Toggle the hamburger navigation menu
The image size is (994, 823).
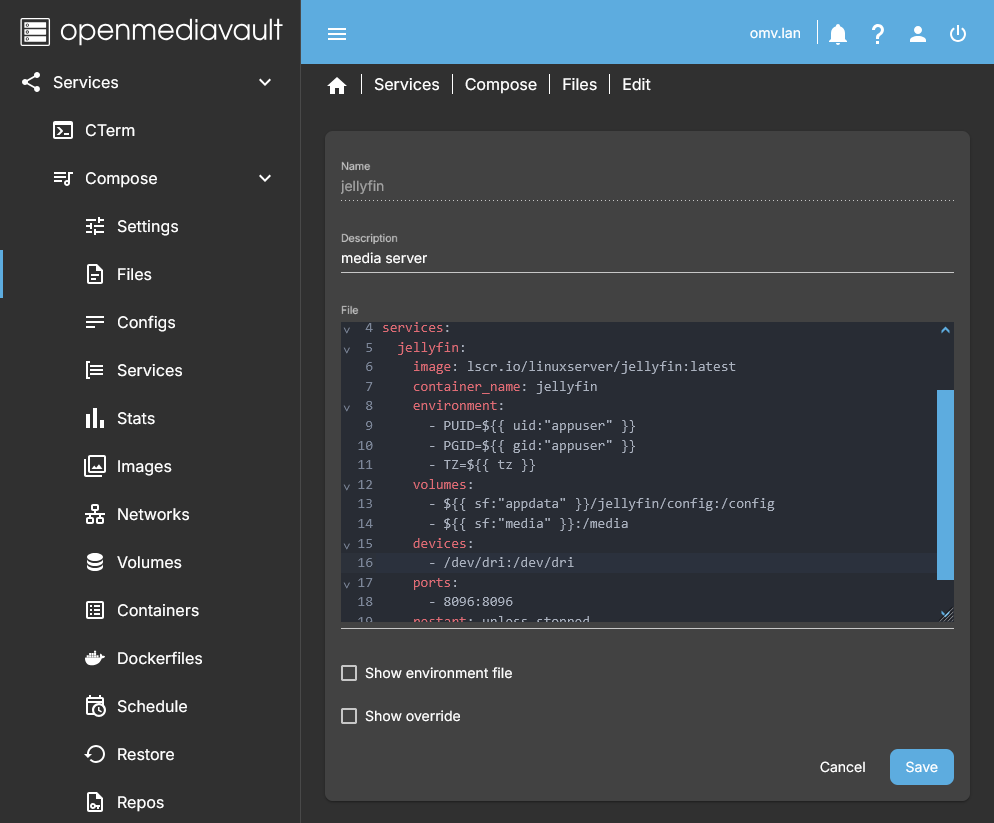337,34
